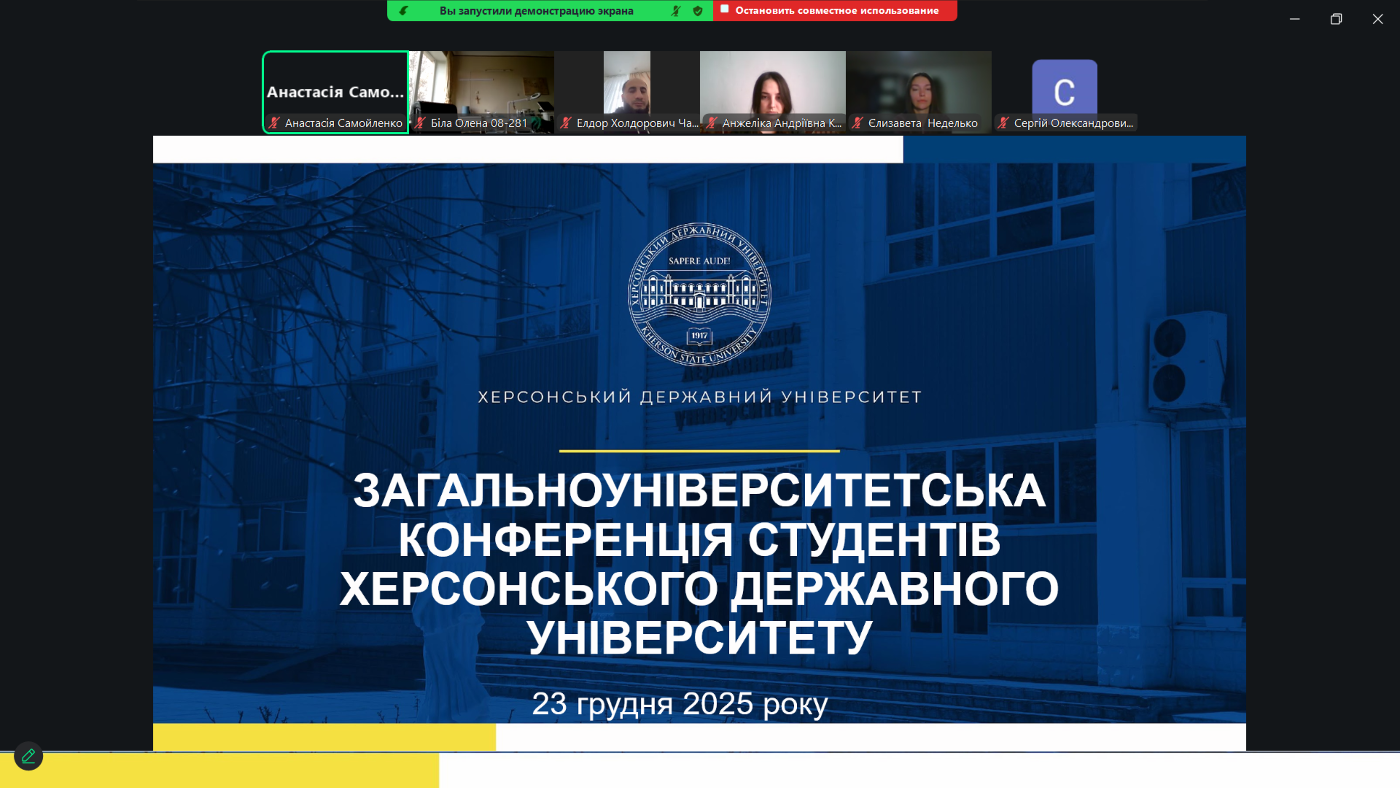The height and width of the screenshot is (788, 1400).
Task: Click 'Херсонський державний університет' heading on slide
Action: (700, 397)
